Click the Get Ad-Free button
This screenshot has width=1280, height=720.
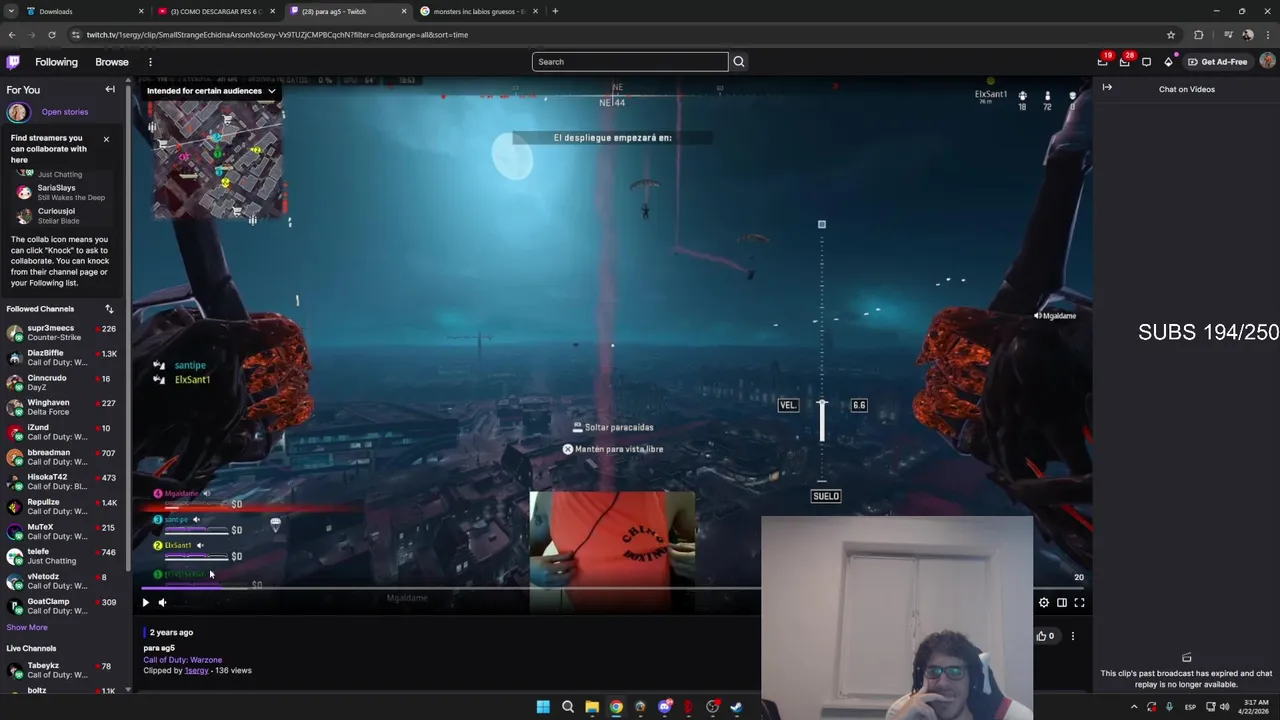click(x=1218, y=62)
